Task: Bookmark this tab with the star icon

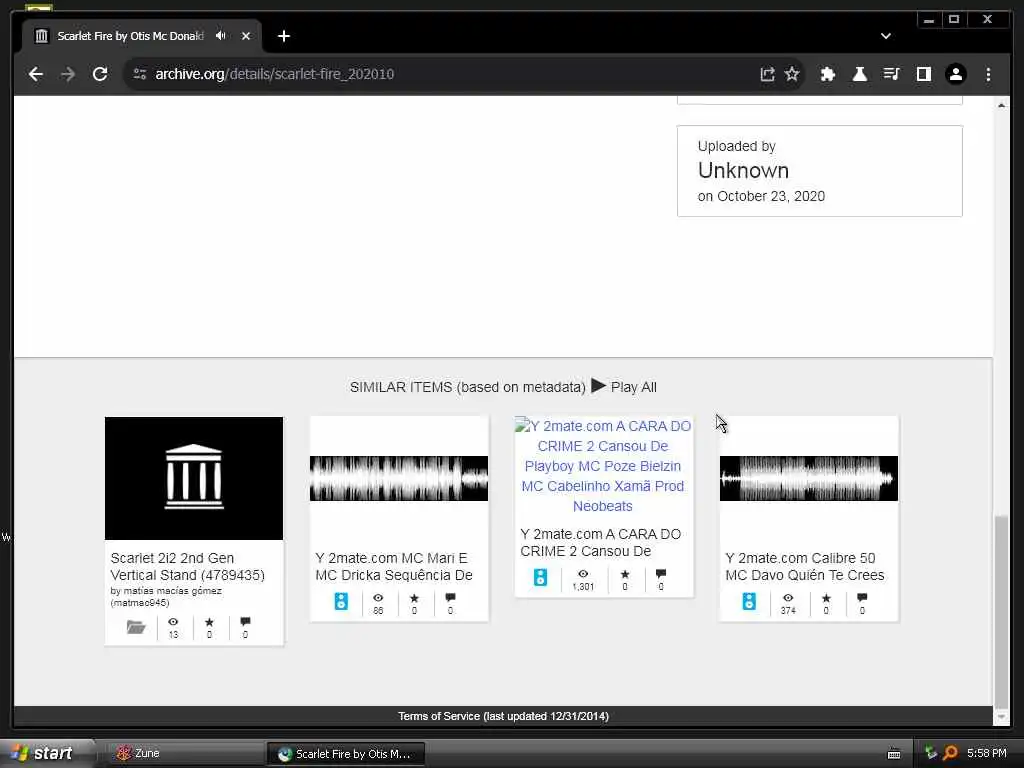Action: [x=792, y=74]
